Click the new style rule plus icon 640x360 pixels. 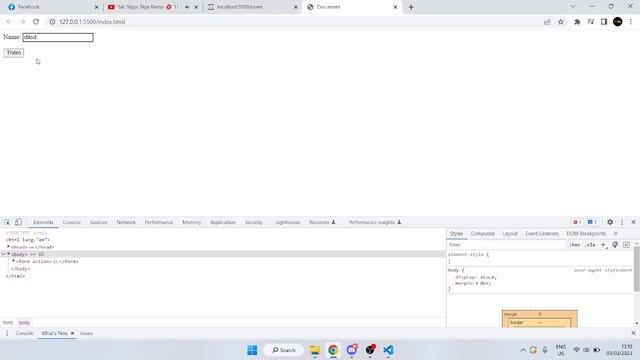pos(604,245)
